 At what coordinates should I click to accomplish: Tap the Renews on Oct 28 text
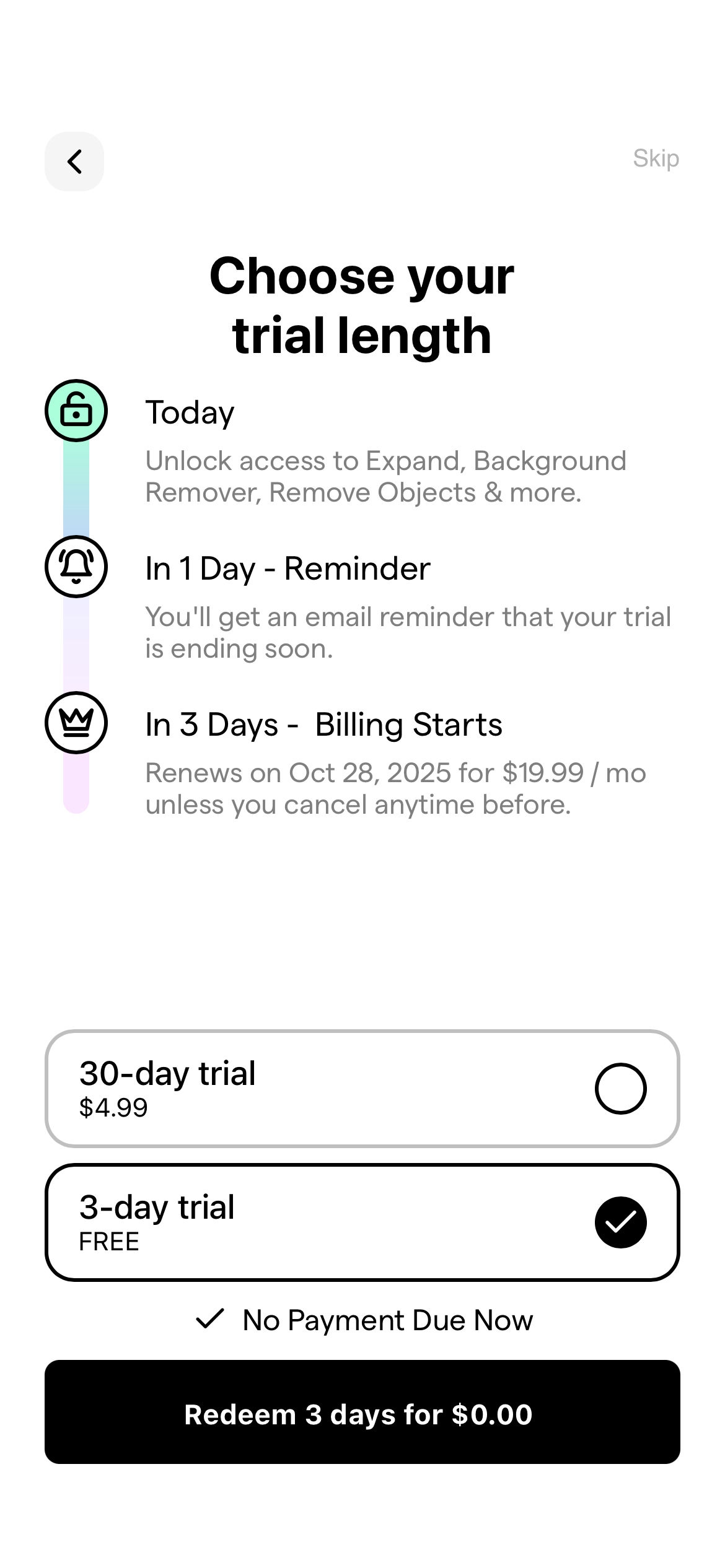(395, 789)
